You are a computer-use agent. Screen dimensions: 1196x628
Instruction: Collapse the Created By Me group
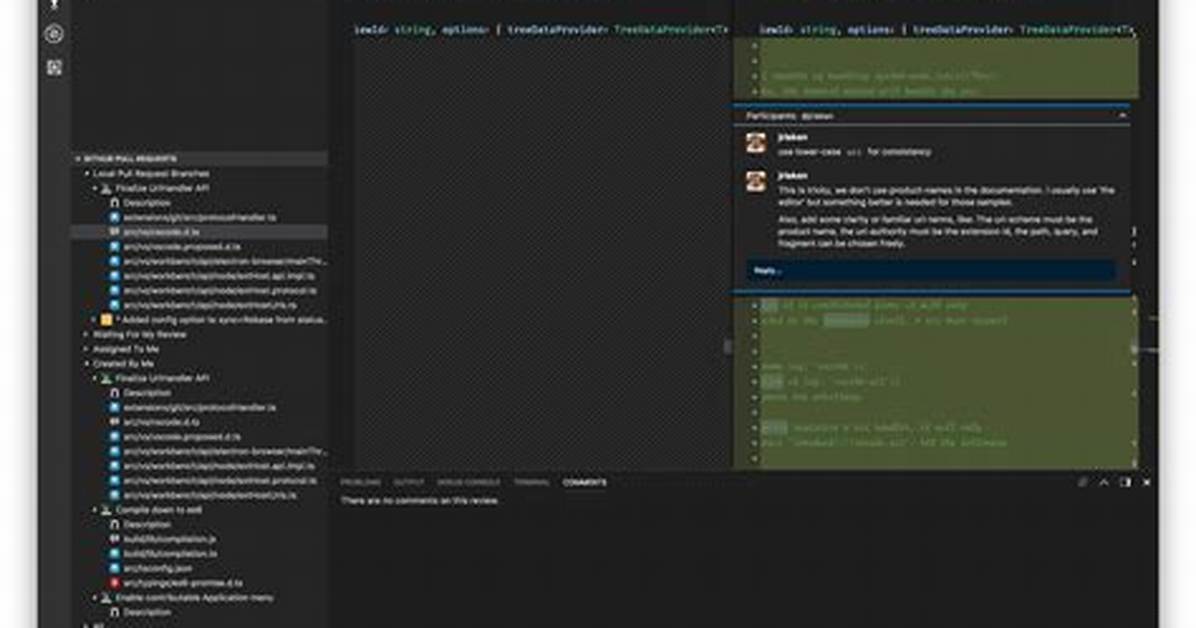[87, 364]
